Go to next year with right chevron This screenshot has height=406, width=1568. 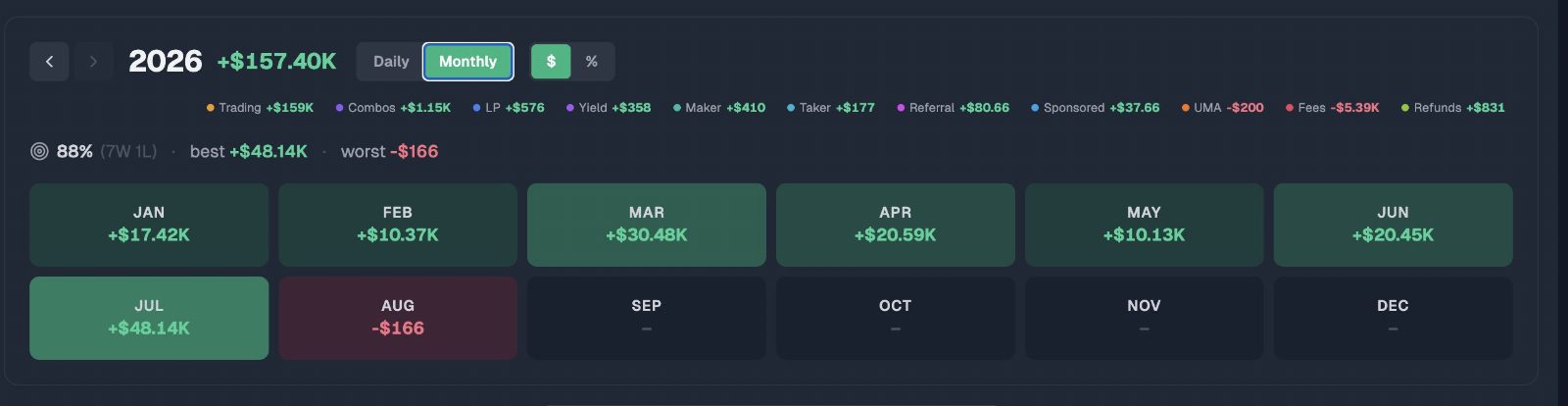coord(93,61)
